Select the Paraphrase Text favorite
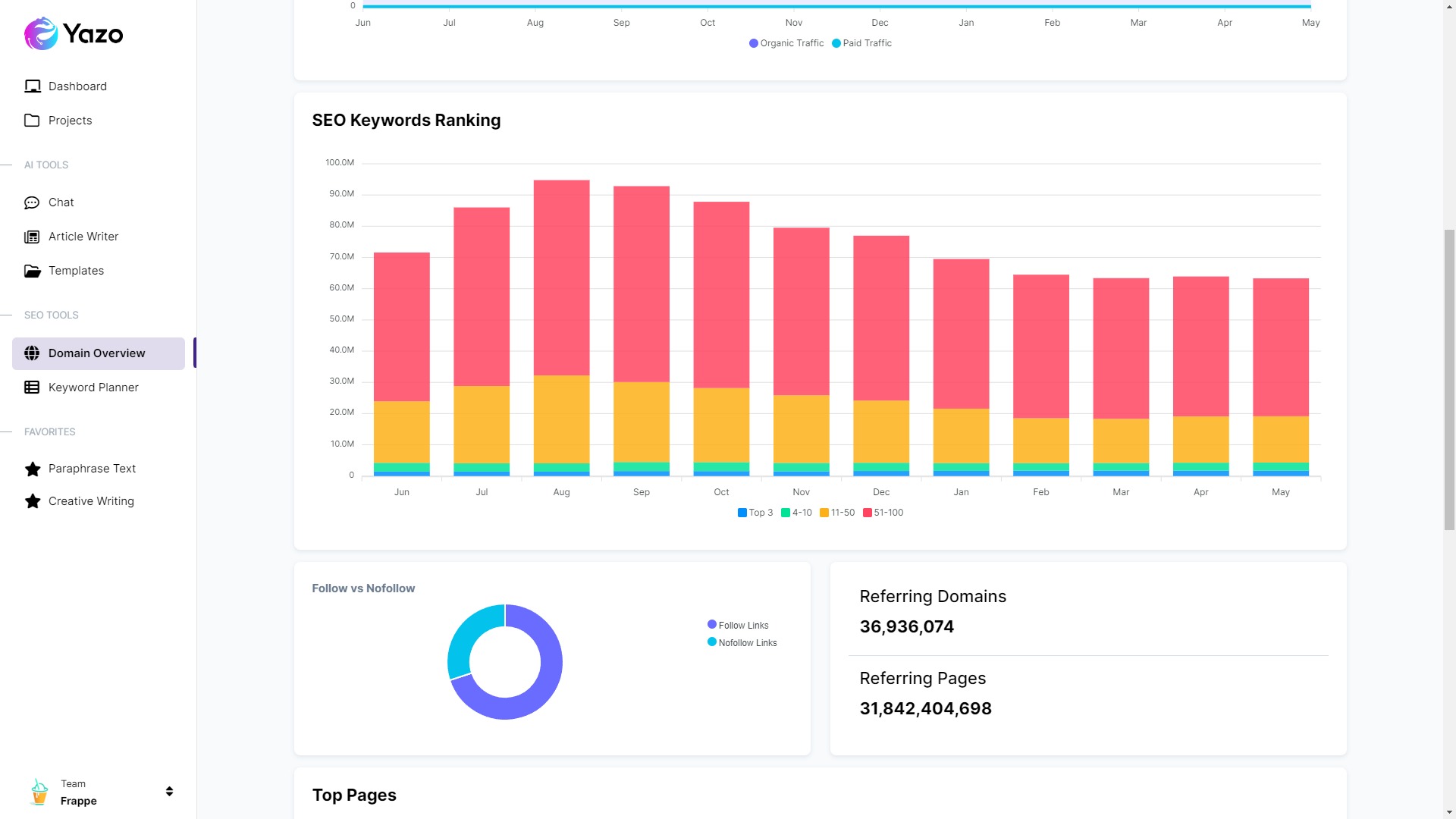 click(92, 467)
